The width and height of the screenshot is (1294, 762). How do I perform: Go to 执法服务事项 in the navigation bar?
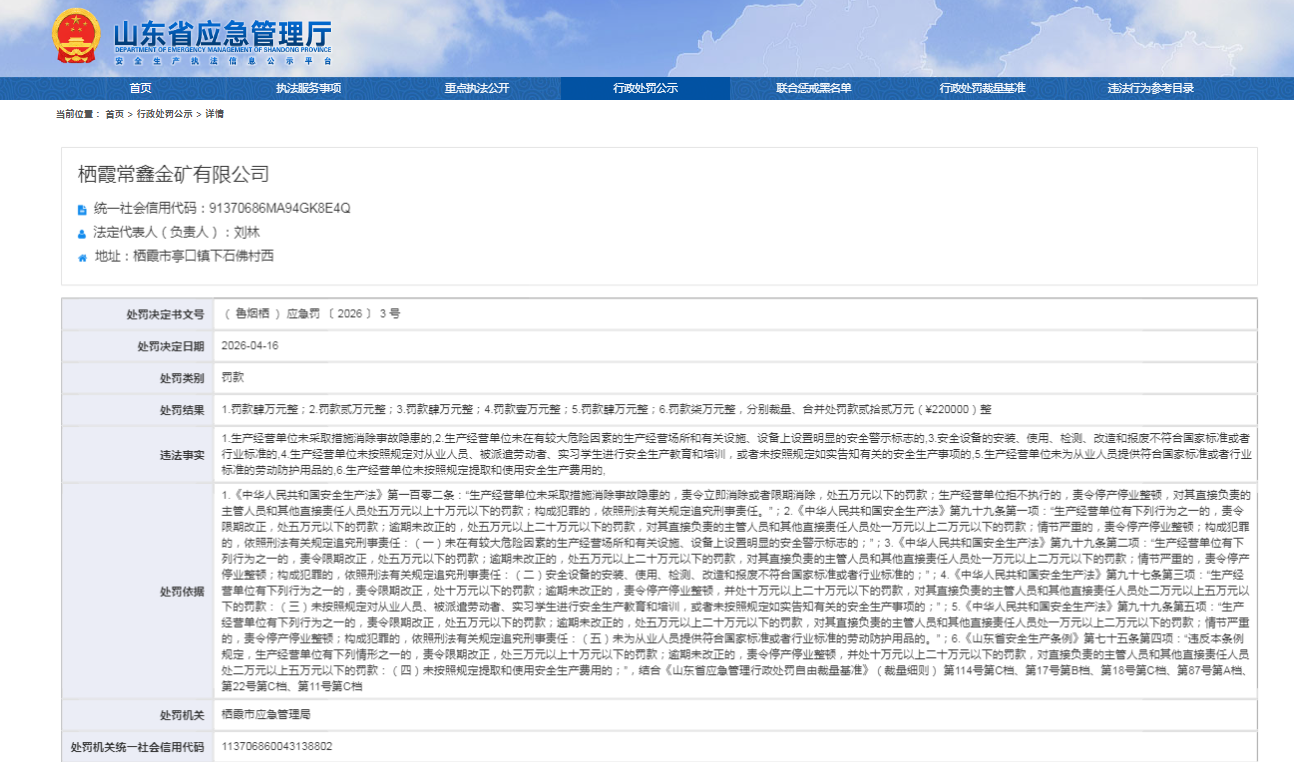[x=308, y=88]
